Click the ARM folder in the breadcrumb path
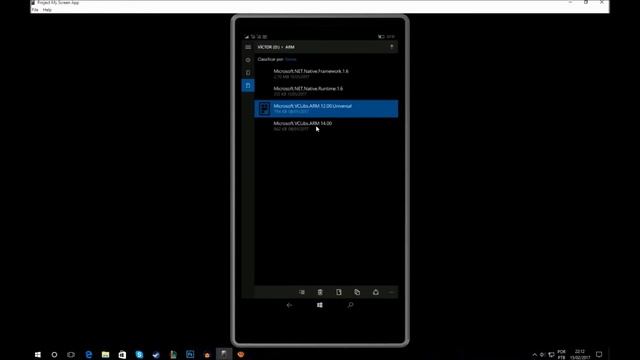 tap(290, 47)
